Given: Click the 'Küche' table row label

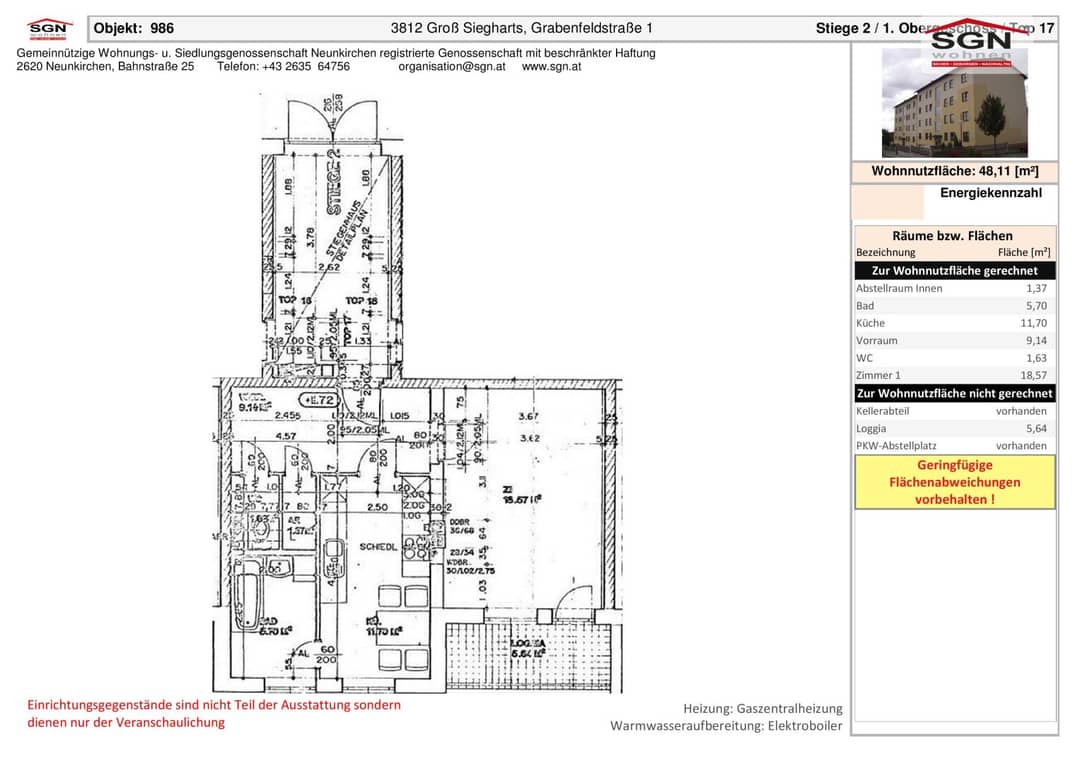Looking at the screenshot, I should (x=871, y=323).
